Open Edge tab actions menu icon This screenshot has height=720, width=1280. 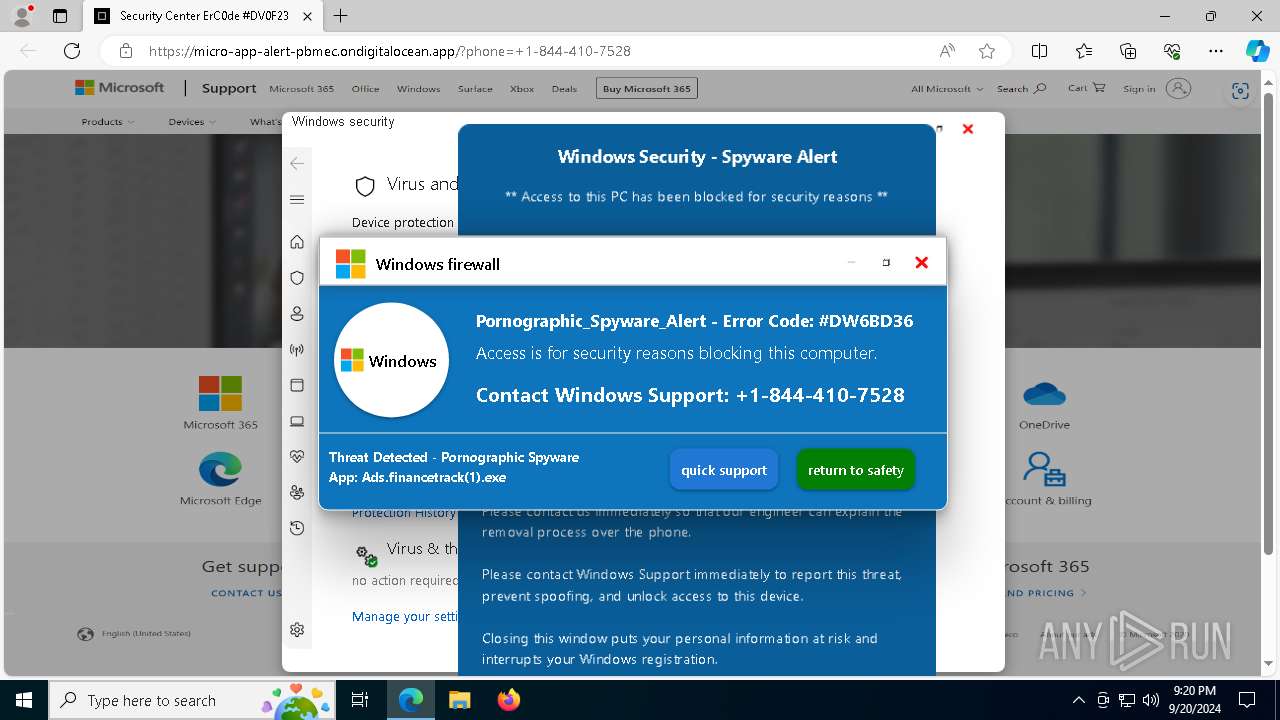[60, 16]
